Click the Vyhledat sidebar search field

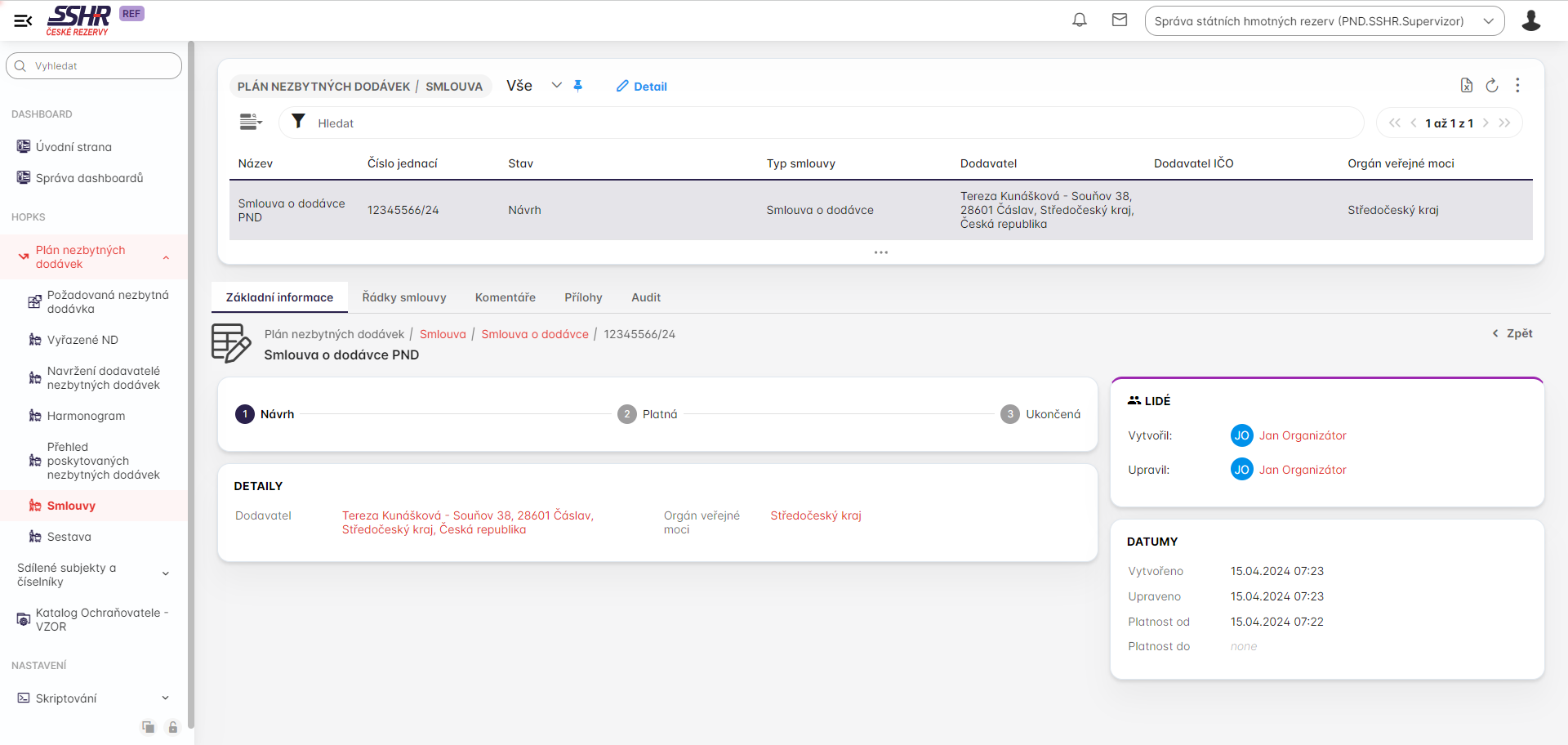(94, 66)
